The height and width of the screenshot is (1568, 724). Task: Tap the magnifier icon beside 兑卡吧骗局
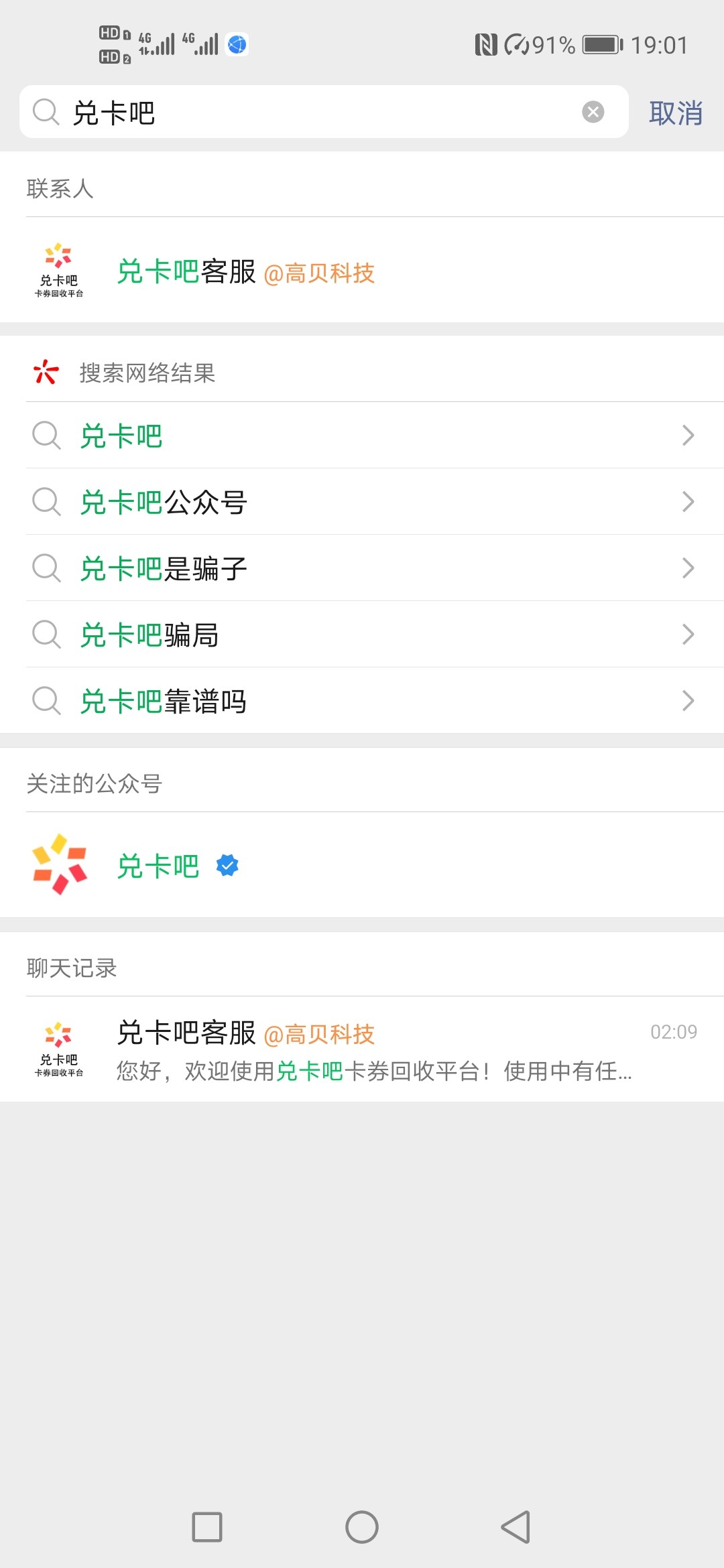tap(46, 634)
